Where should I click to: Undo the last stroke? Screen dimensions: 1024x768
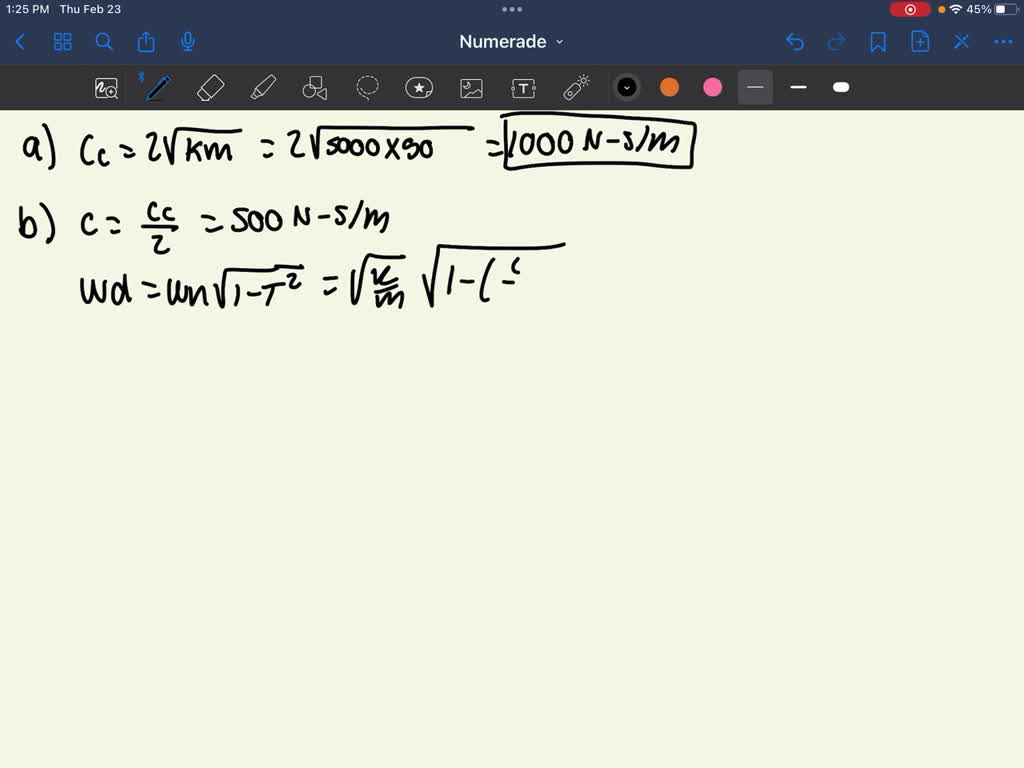(795, 42)
